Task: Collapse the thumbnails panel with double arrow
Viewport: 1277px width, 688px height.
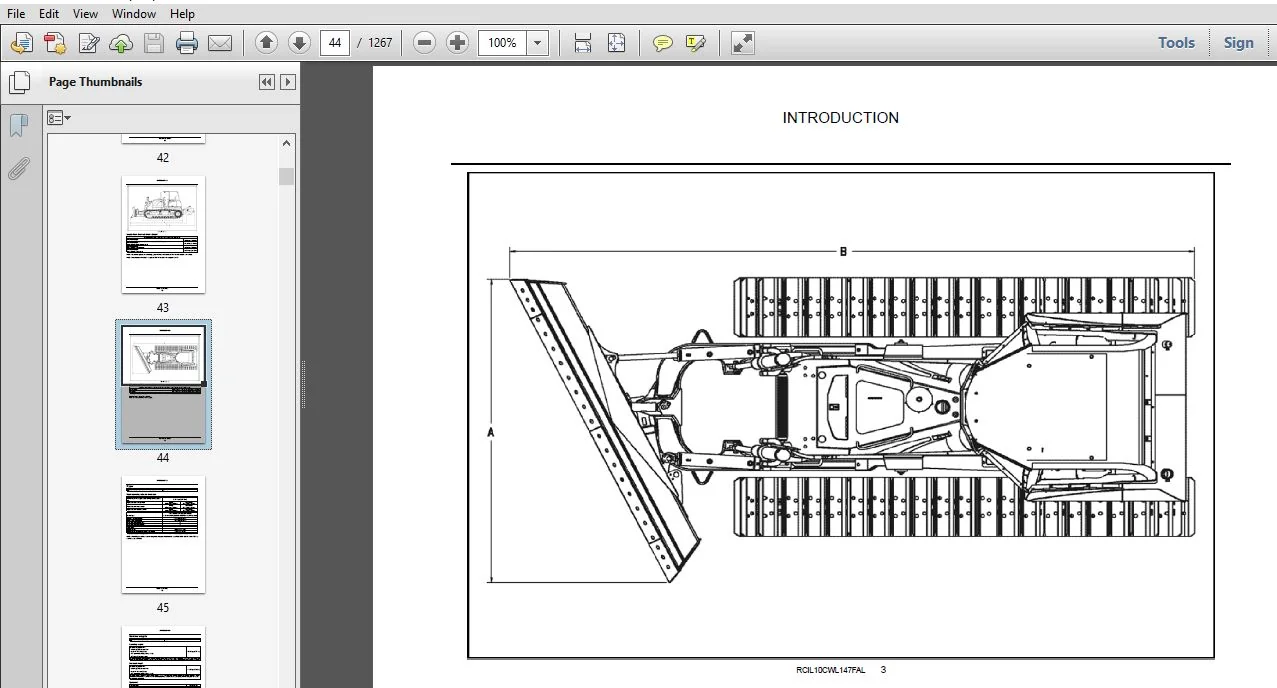Action: click(x=267, y=82)
